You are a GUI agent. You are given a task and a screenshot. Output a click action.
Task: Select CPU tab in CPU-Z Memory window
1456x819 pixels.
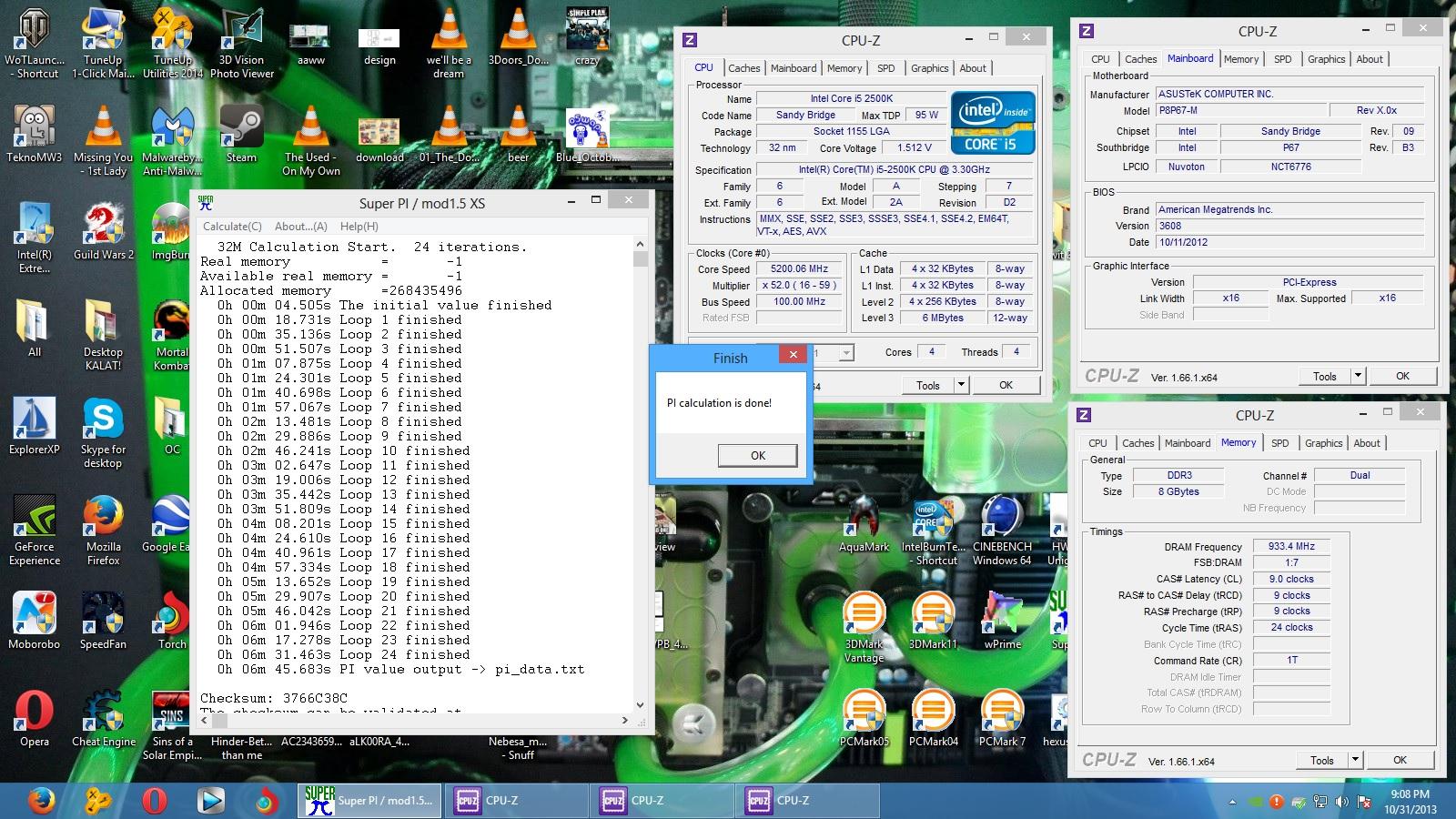tap(1098, 443)
